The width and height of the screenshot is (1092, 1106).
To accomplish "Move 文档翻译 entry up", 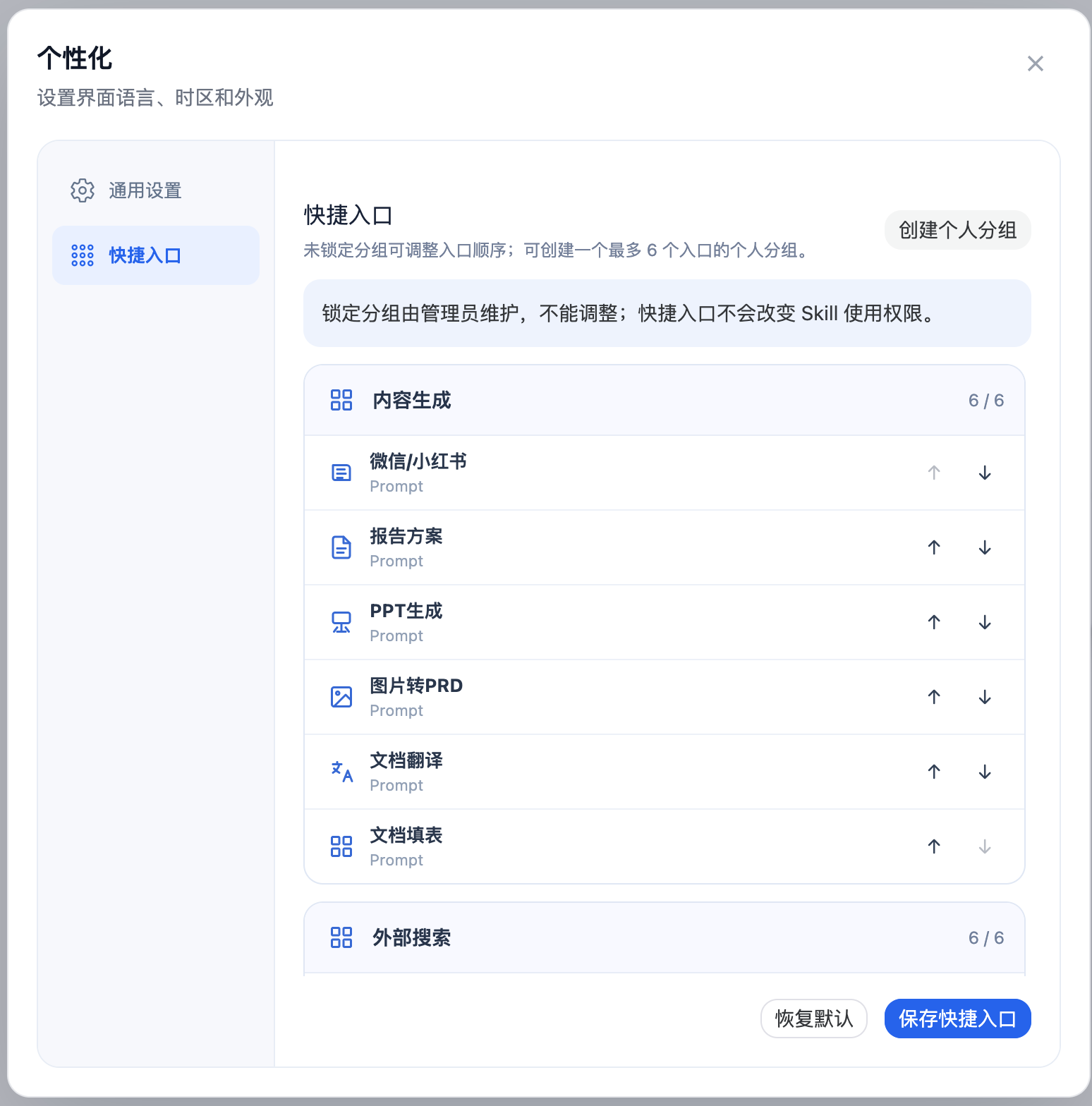I will (x=934, y=772).
